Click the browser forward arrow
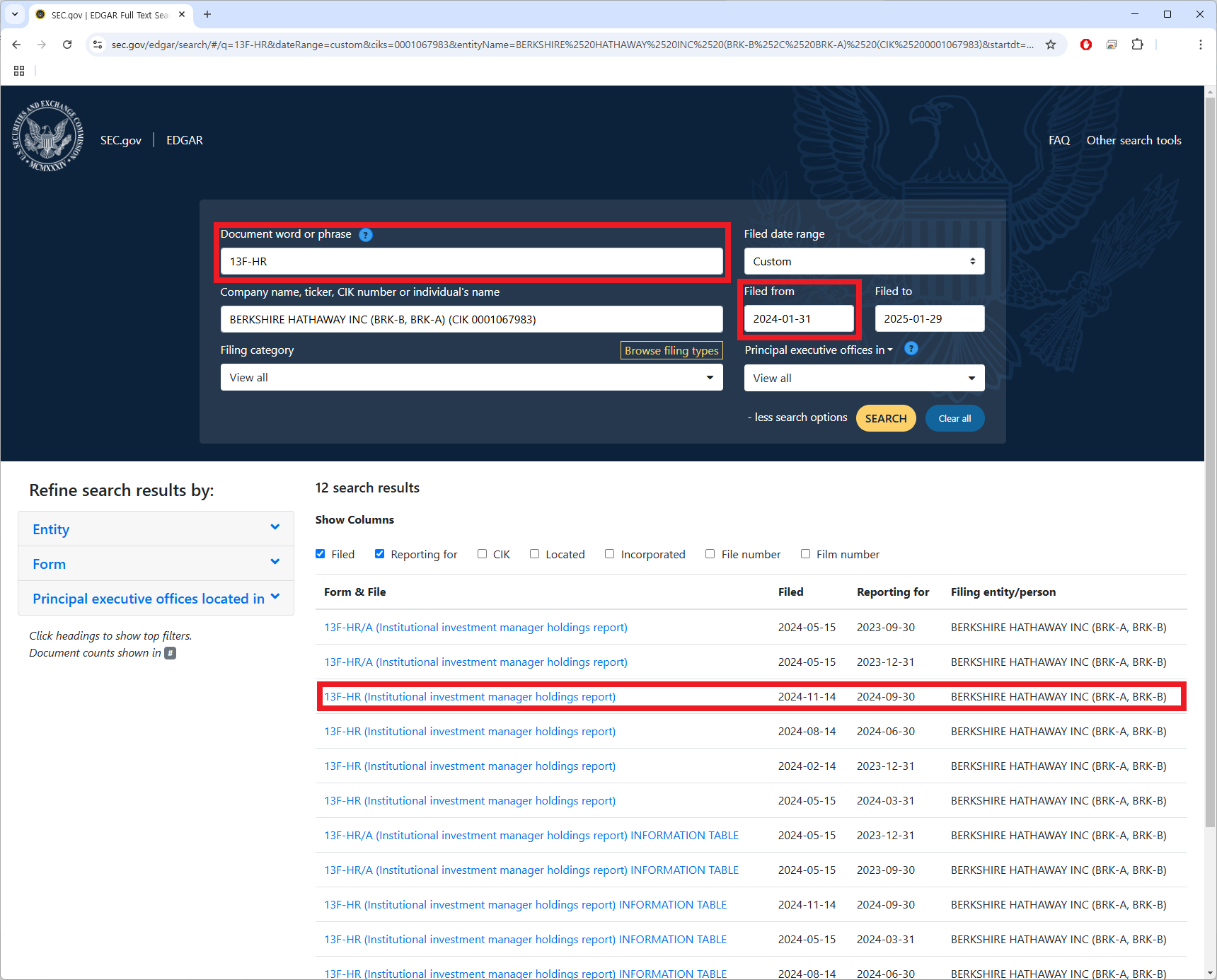 click(x=42, y=45)
